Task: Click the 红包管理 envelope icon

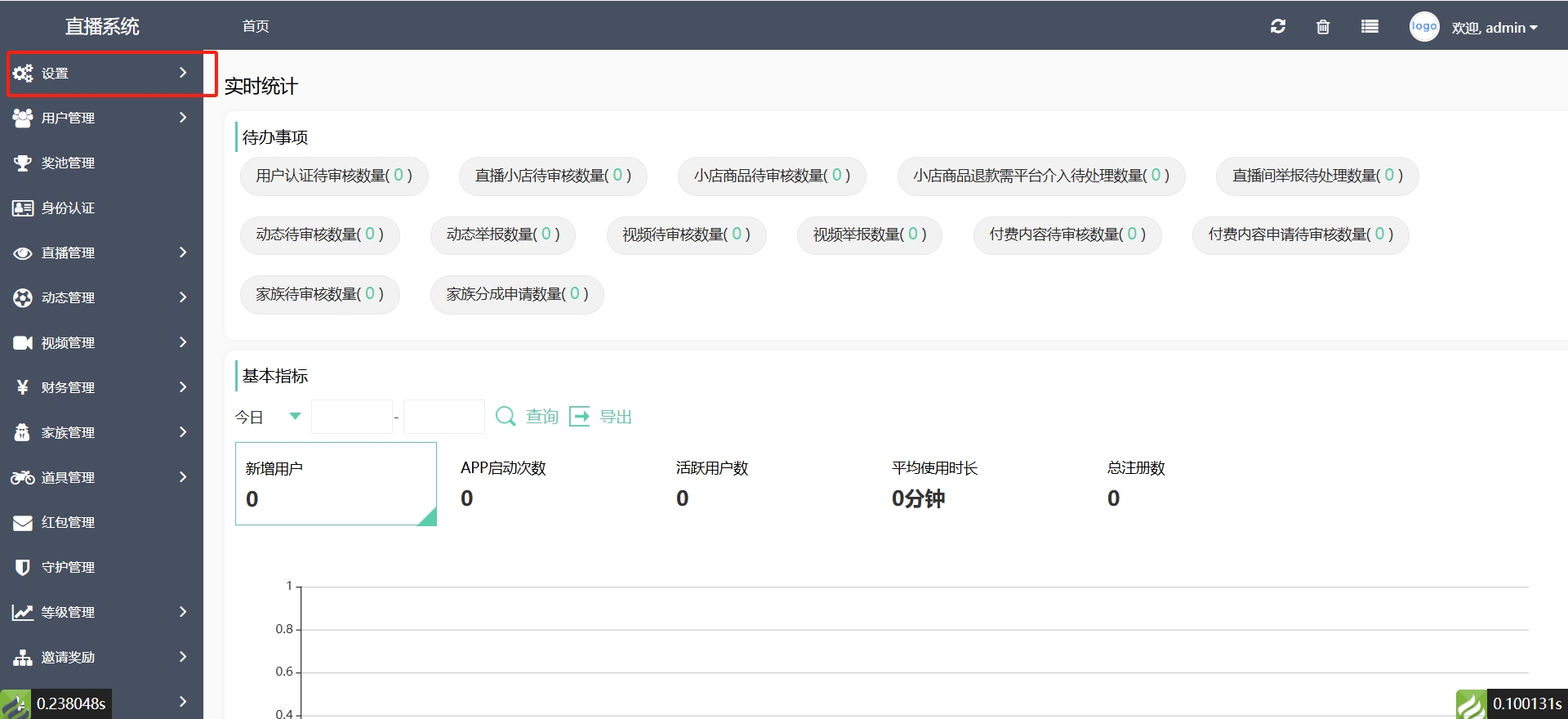Action: [x=23, y=522]
